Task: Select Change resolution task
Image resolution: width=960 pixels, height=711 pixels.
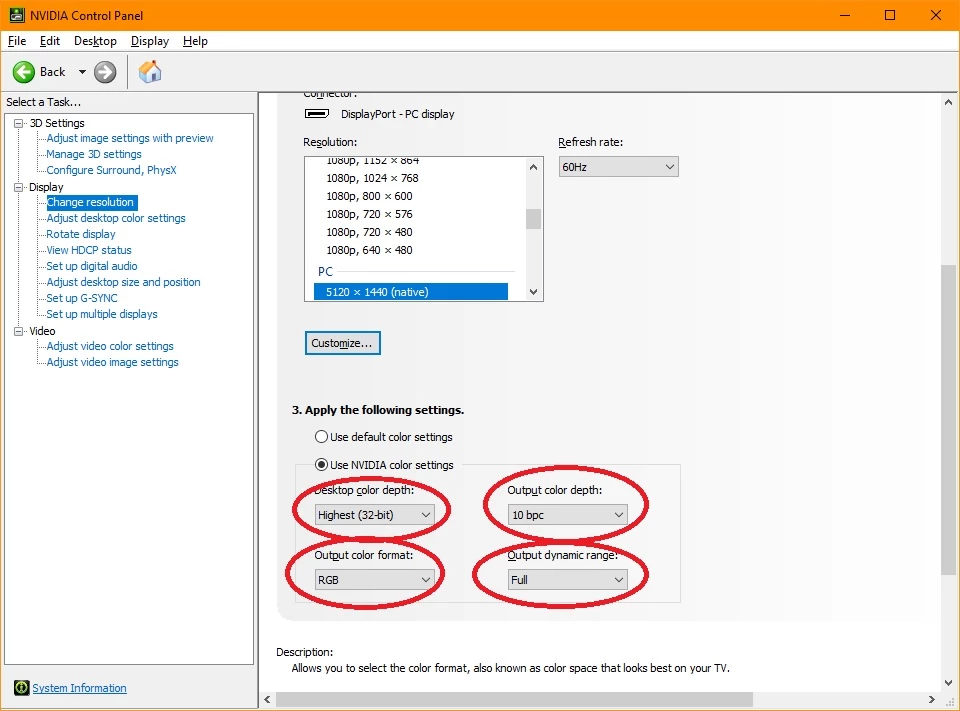Action: point(91,202)
